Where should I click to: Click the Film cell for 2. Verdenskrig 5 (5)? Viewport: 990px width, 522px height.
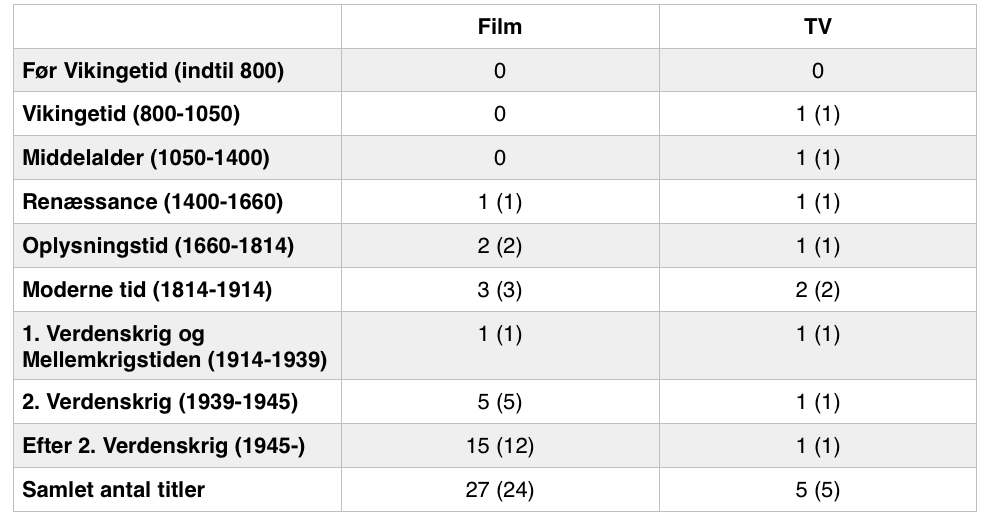(x=499, y=401)
